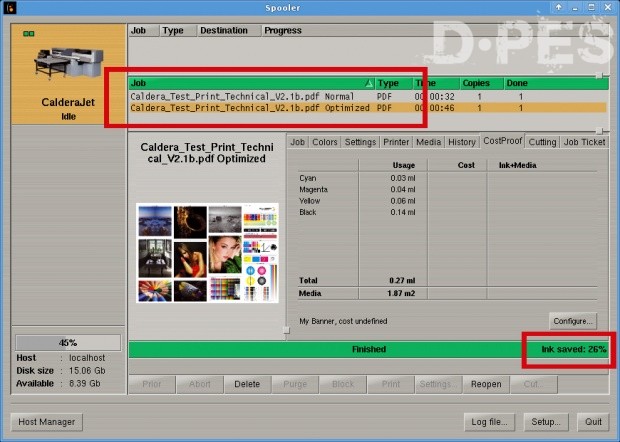Open the Cutting tab
The width and height of the screenshot is (620, 442).
542,142
